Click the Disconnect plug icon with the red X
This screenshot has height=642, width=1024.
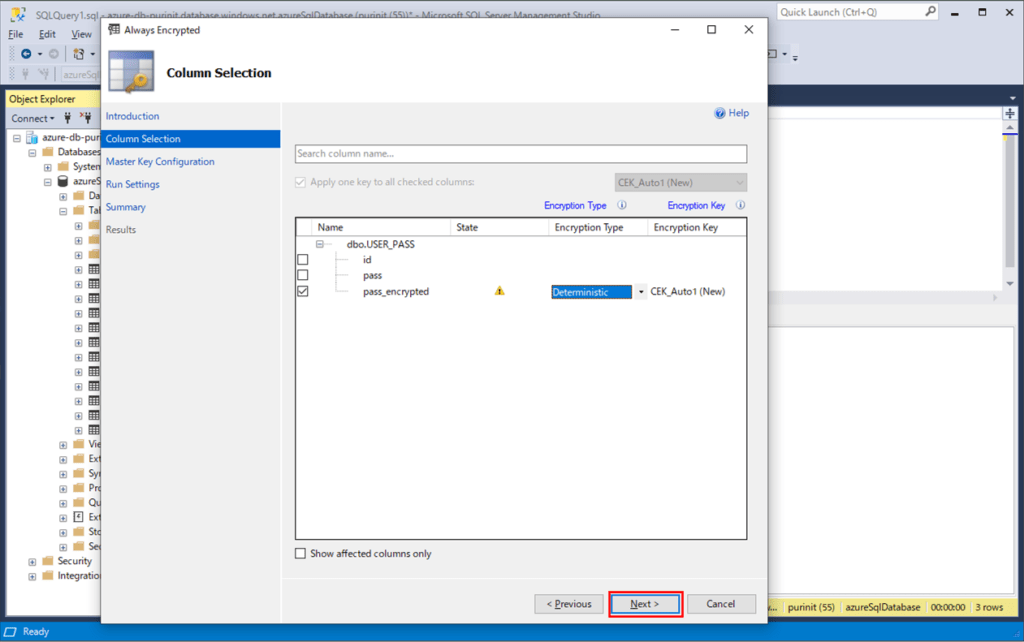86,118
